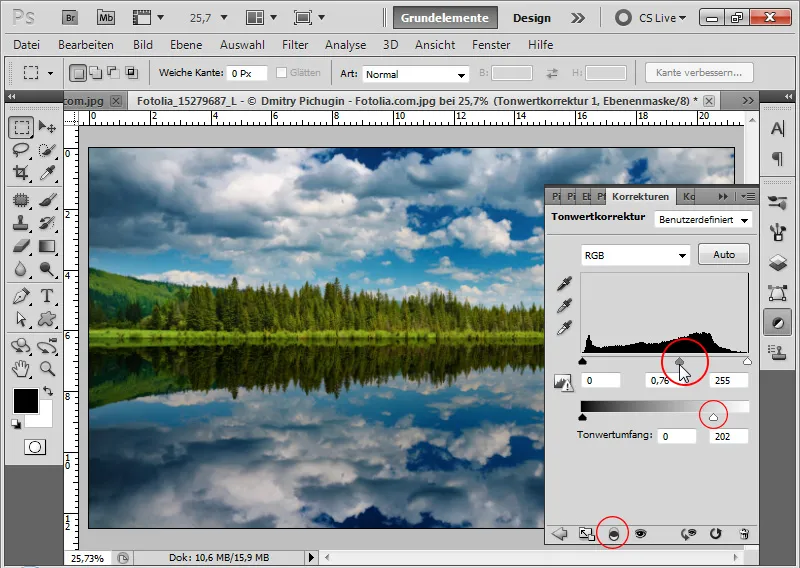Select the Zoom tool
Screen dimensions: 800x568
tap(47, 368)
